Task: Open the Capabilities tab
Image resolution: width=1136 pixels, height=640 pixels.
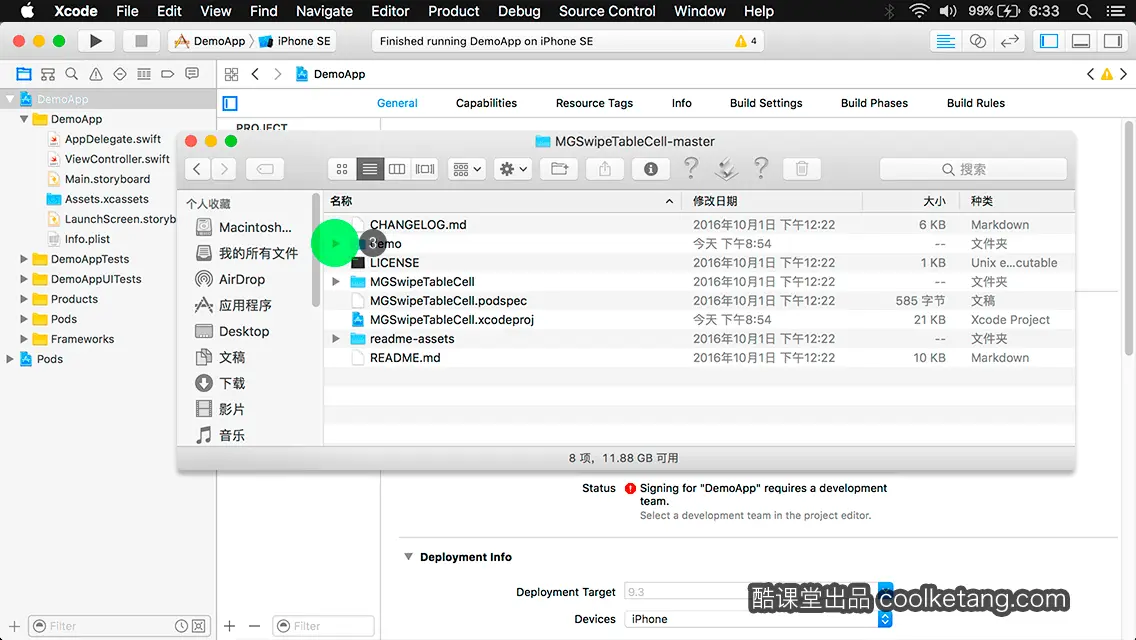Action: (x=486, y=103)
